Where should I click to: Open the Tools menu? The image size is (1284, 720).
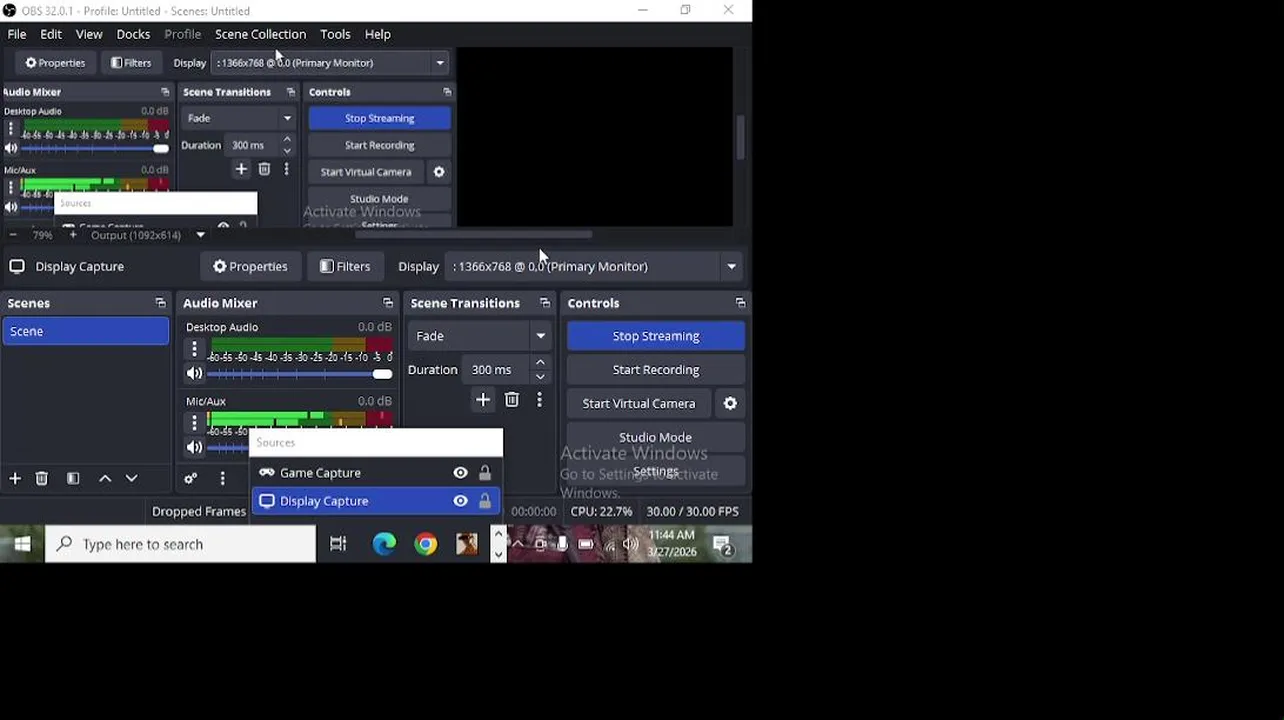click(335, 34)
